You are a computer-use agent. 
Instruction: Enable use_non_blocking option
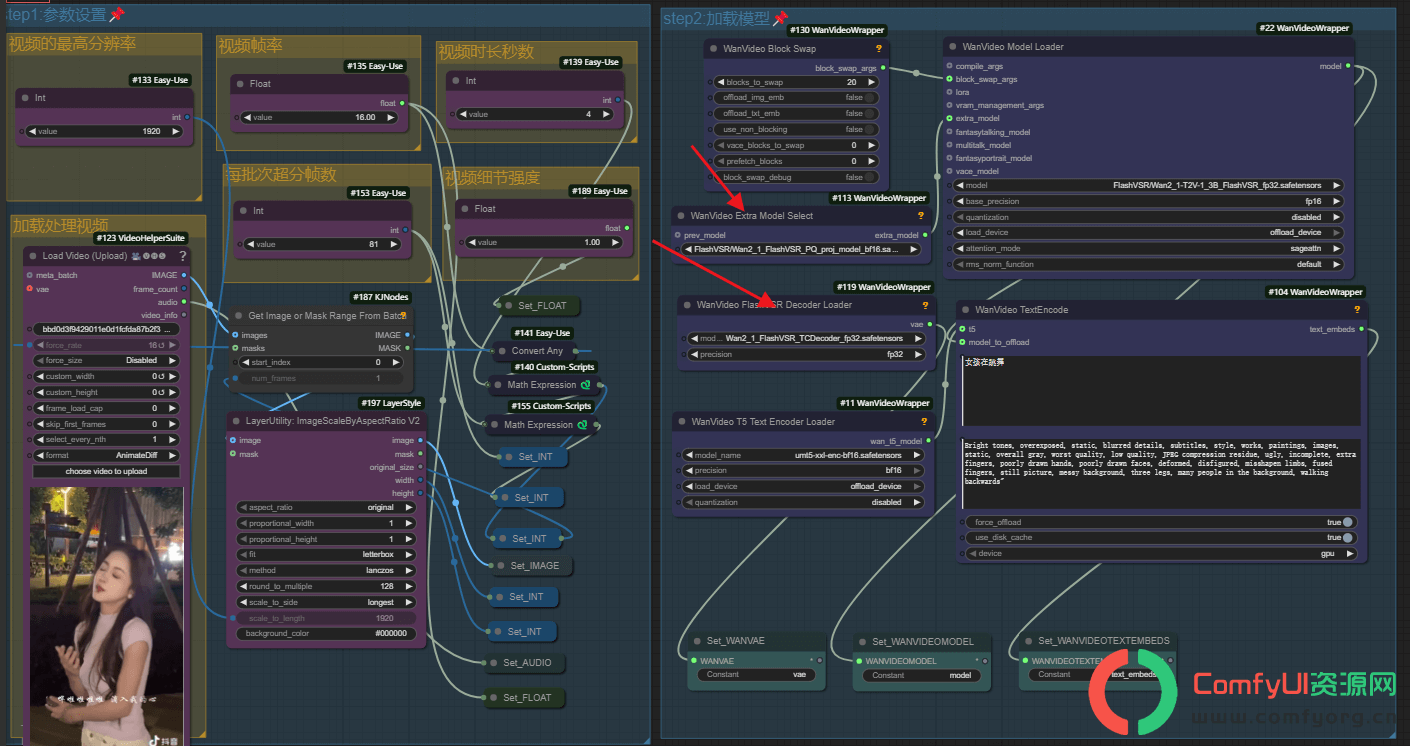[798, 130]
